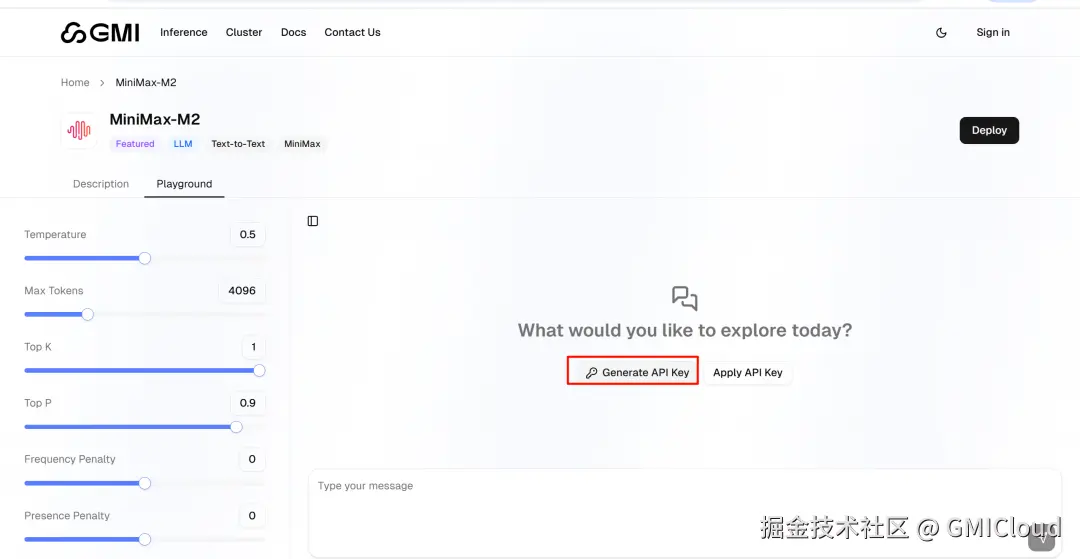Click the Presence Penalty value field
The width and height of the screenshot is (1080, 559).
click(252, 516)
